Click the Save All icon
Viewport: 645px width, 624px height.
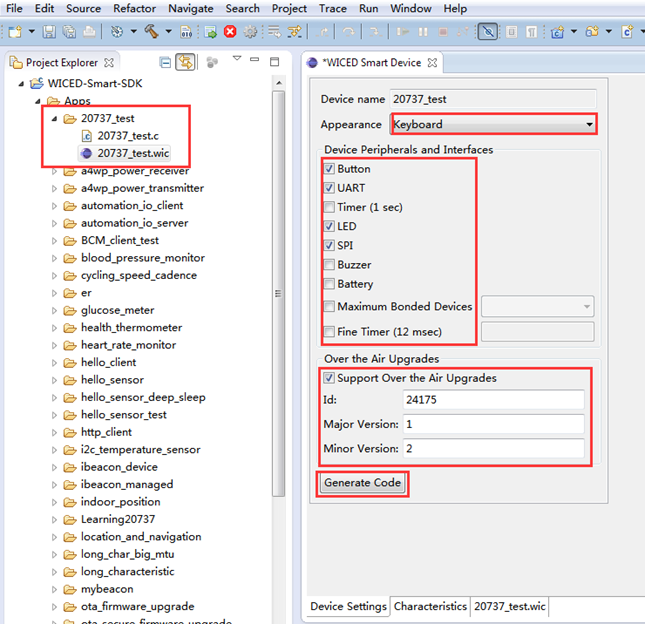point(69,32)
